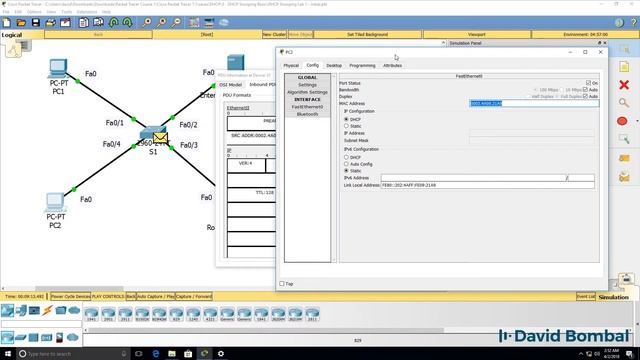Click the Redo green arrow icon
Viewport: 640px width, 360px height.
pyautogui.click(x=127, y=22)
